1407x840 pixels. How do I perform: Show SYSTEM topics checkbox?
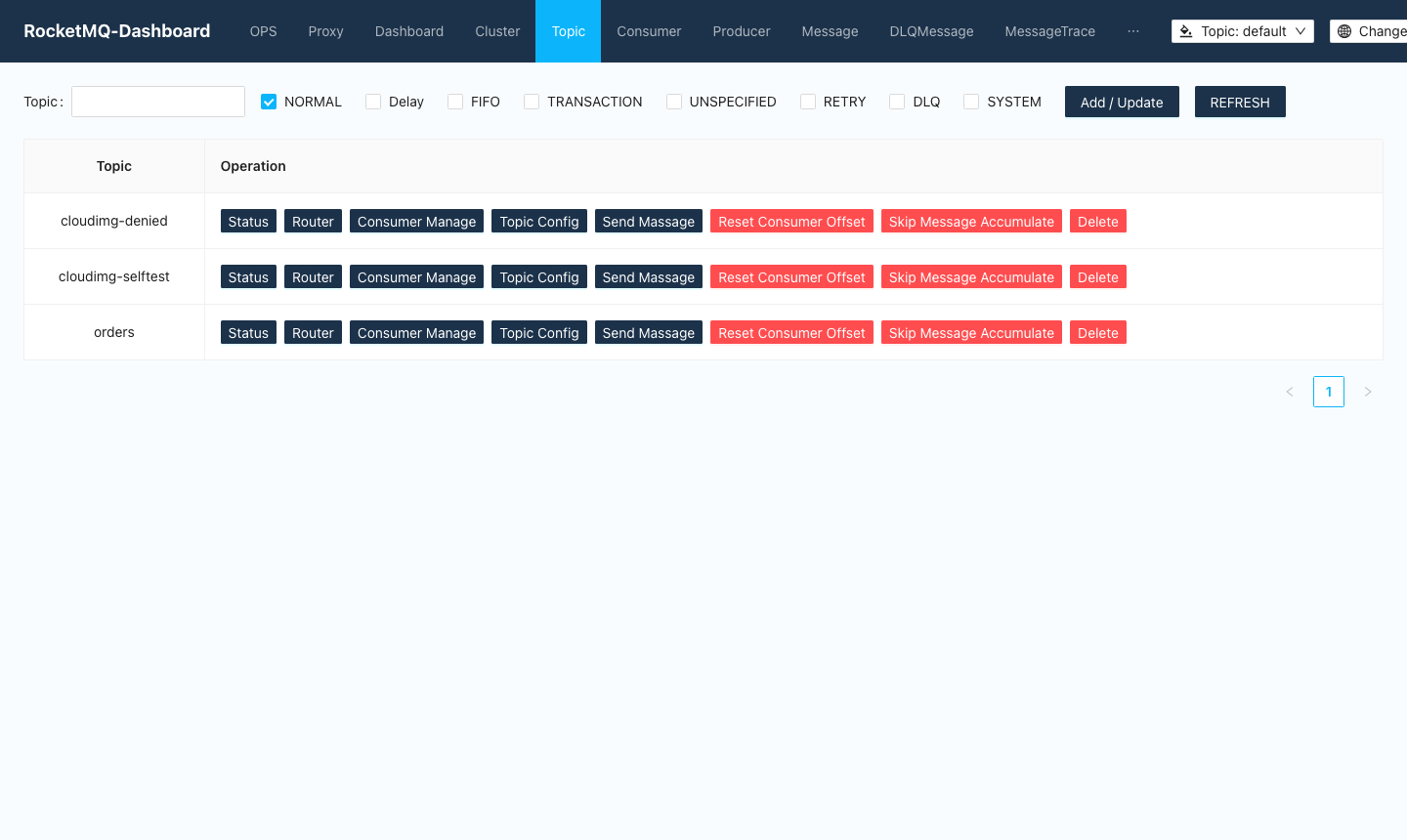point(971,102)
